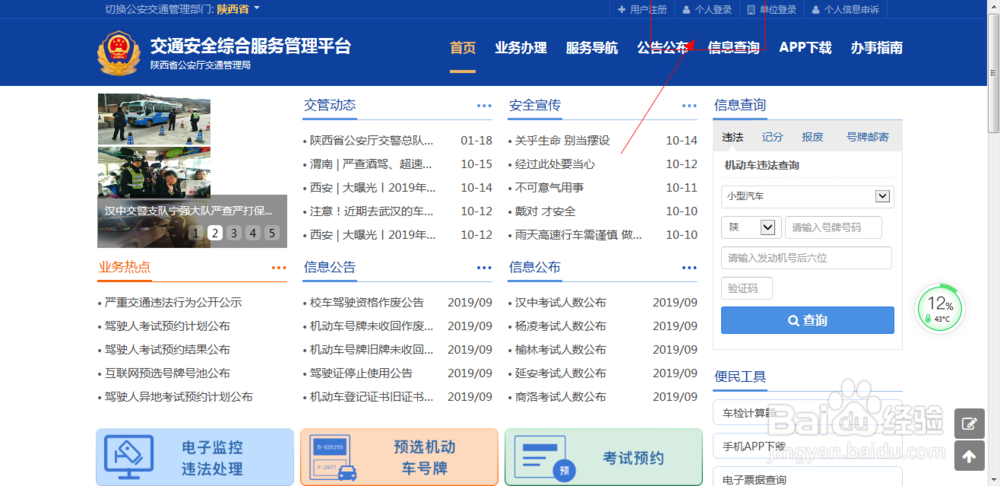This screenshot has height=486, width=1000.
Task: Click the back-to-top arrow icon
Action: [969, 456]
